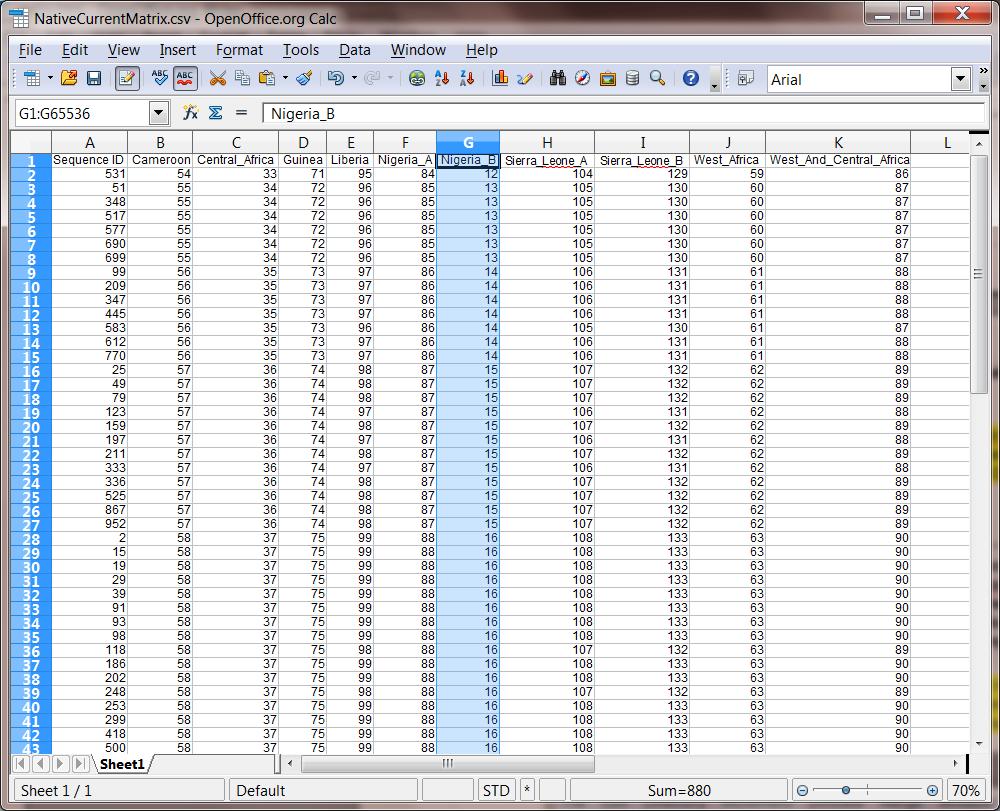Image resolution: width=1000 pixels, height=811 pixels.
Task: Select column A header
Action: (x=89, y=142)
